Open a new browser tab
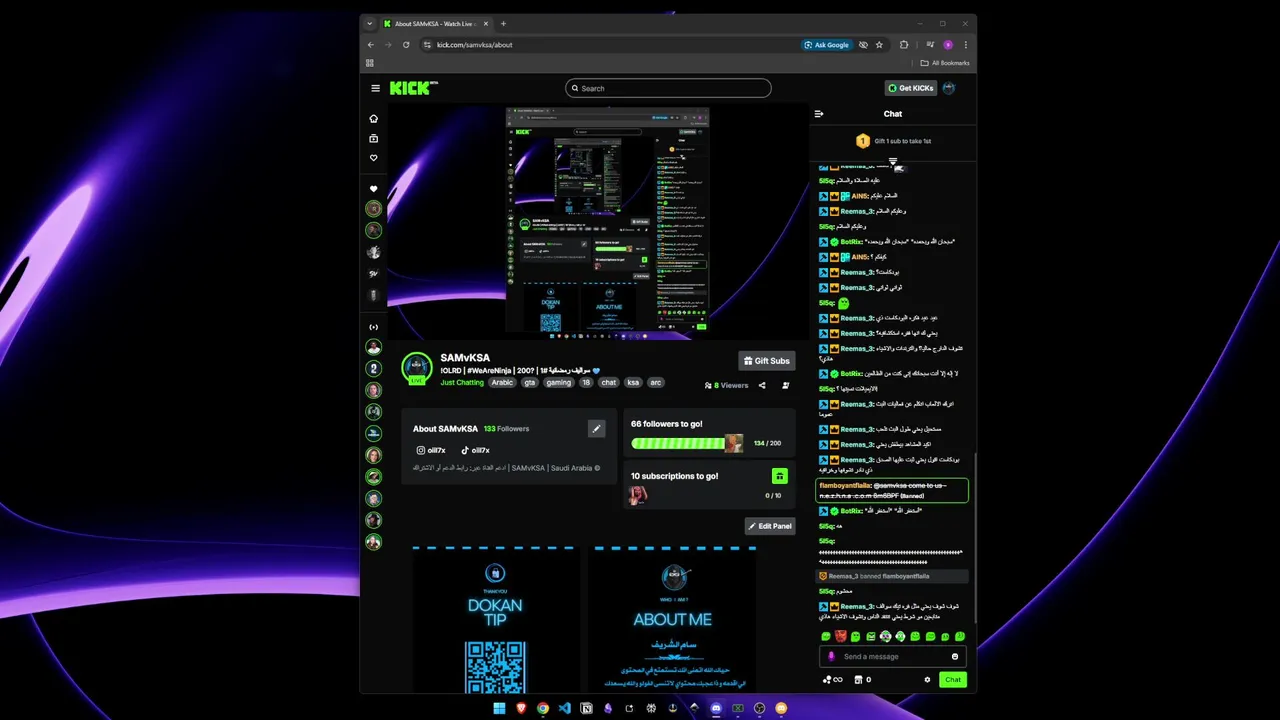Screen dimensions: 1280x720 503,24
